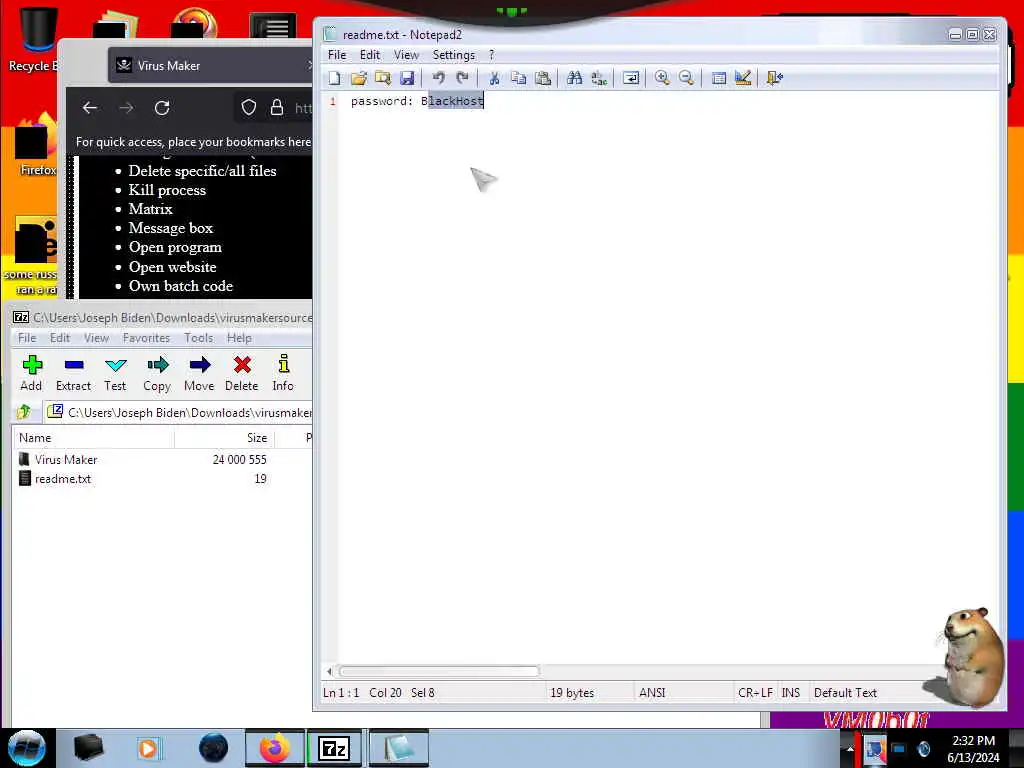Reload the page in Firefox
1024x768 pixels.
tap(162, 108)
